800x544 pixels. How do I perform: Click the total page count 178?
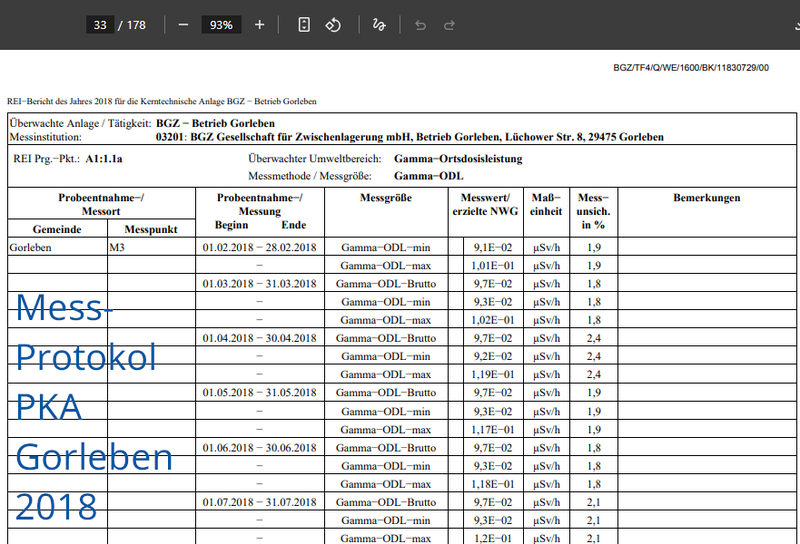point(135,25)
